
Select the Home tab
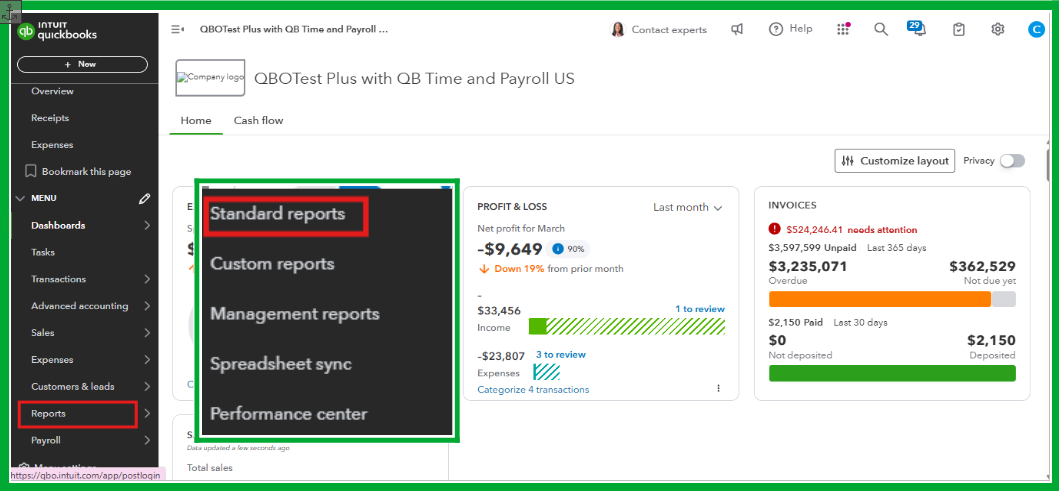[x=196, y=121]
